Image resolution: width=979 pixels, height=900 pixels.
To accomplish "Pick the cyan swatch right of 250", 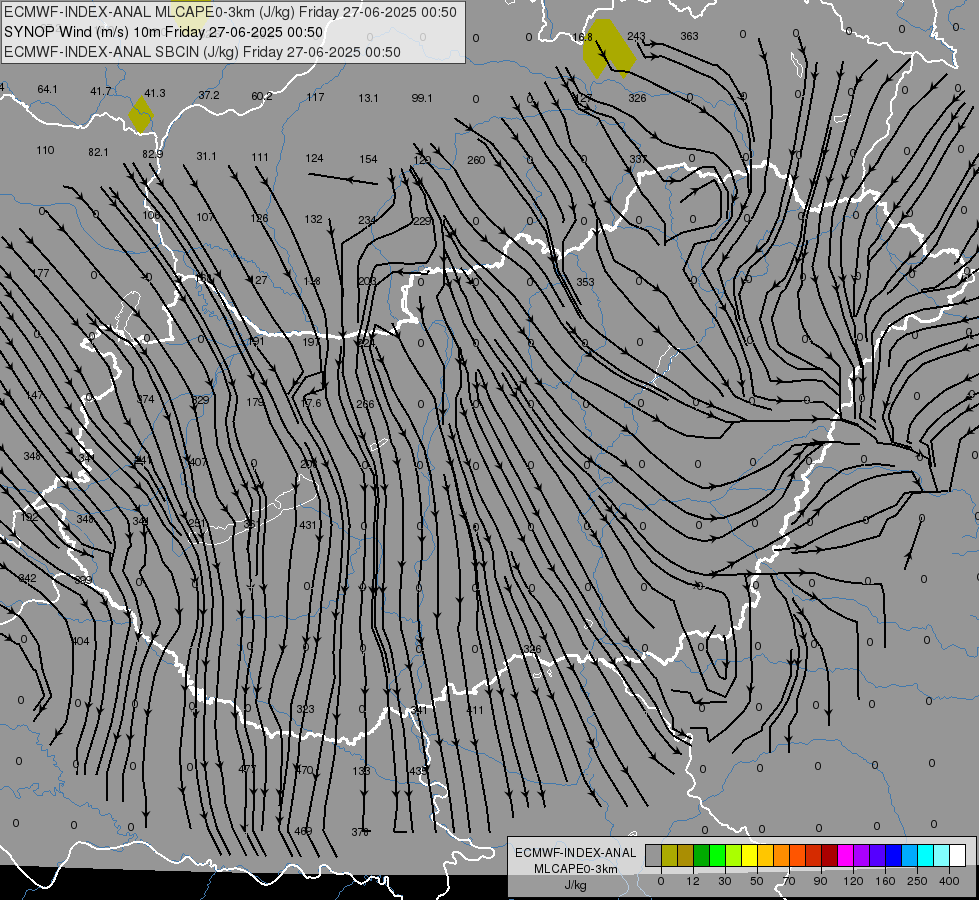I will 926,855.
